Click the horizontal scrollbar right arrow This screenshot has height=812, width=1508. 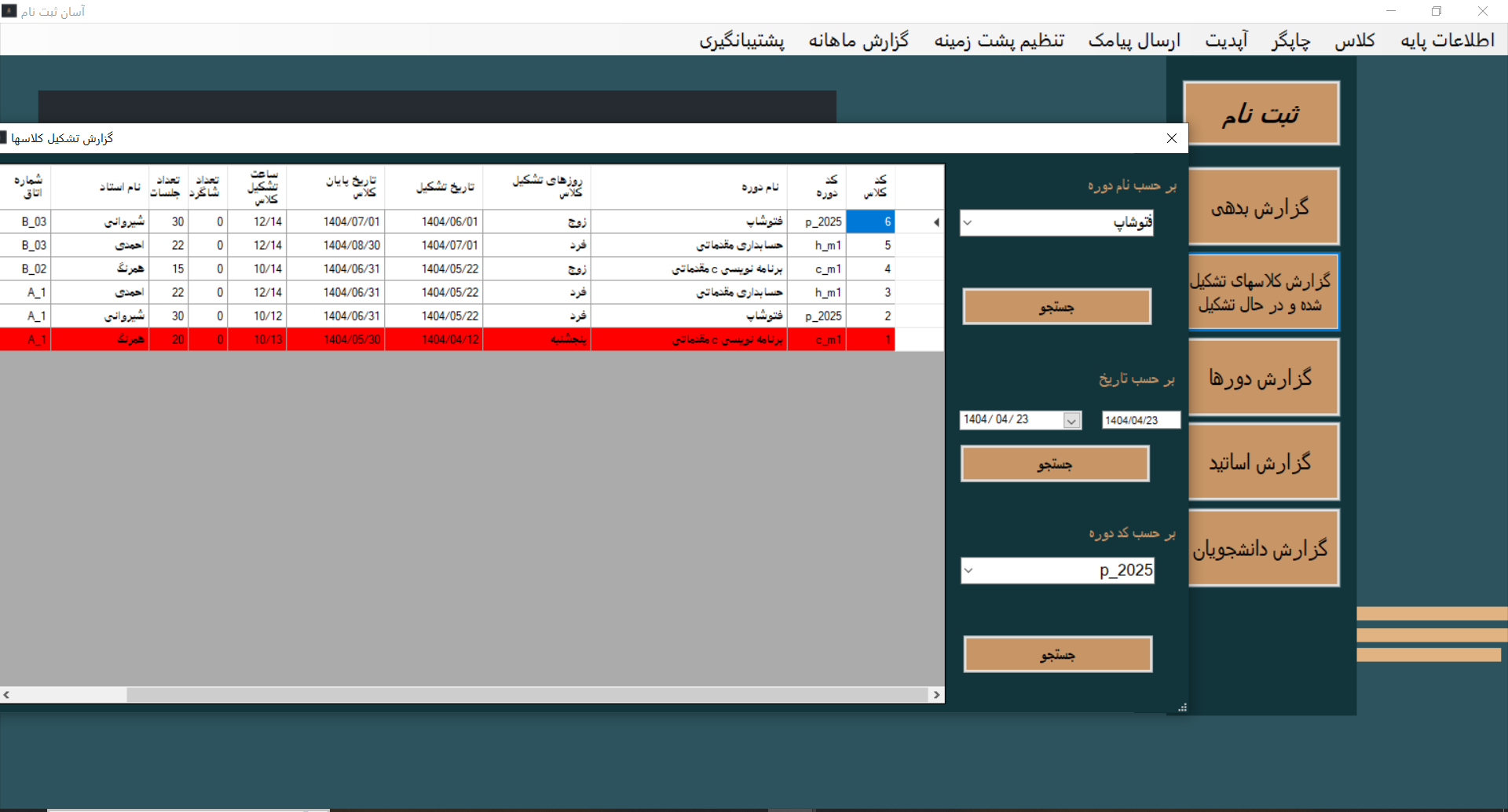pyautogui.click(x=936, y=695)
